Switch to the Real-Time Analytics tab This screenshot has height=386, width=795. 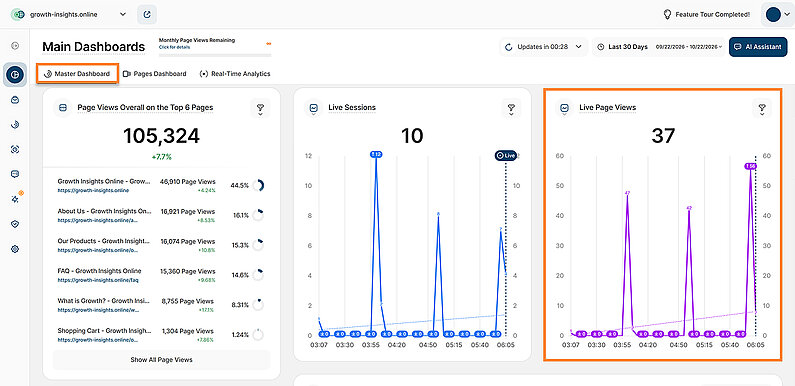[235, 74]
